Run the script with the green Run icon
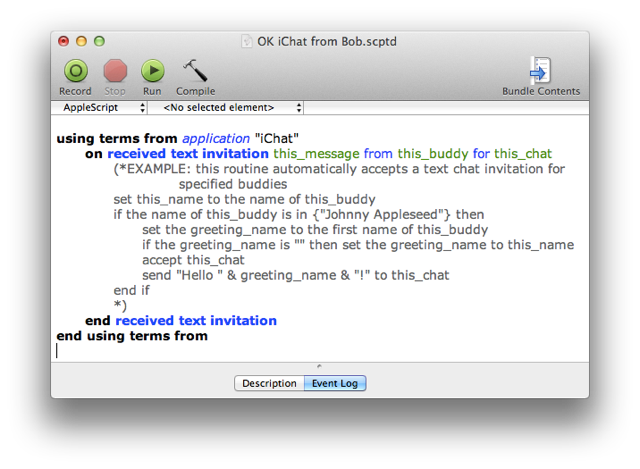Viewport: 640px width, 469px height. pyautogui.click(x=152, y=71)
